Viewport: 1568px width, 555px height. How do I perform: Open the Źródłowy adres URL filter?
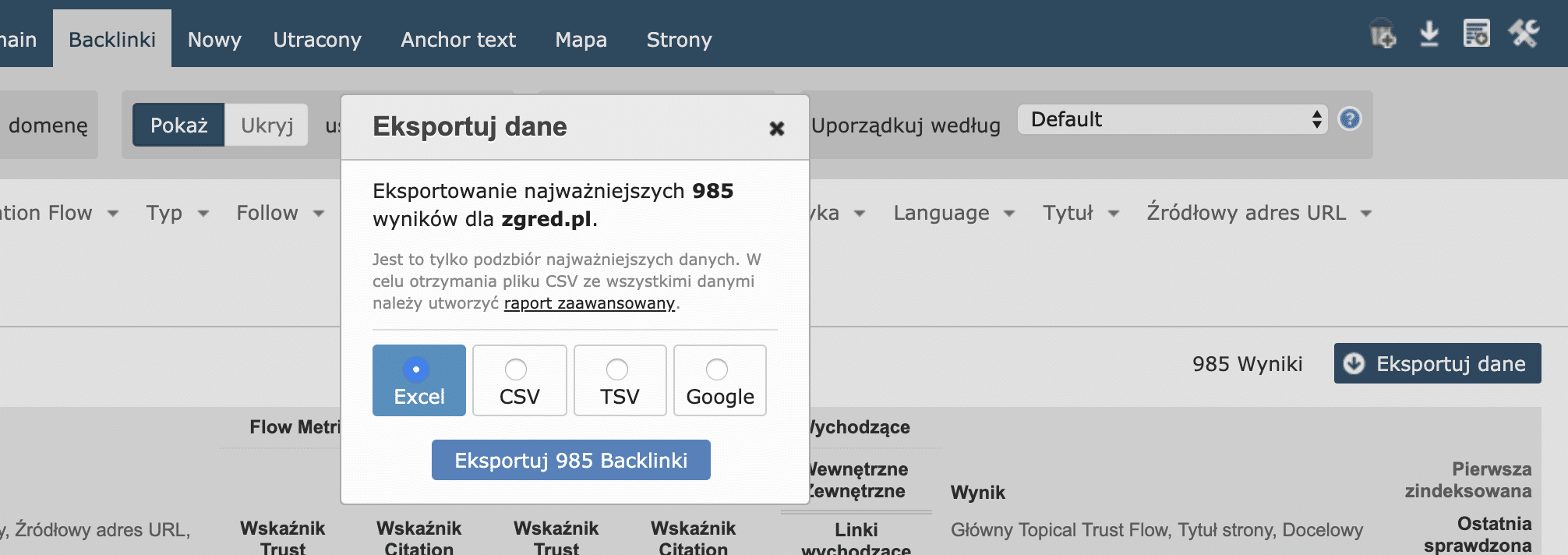(1259, 213)
